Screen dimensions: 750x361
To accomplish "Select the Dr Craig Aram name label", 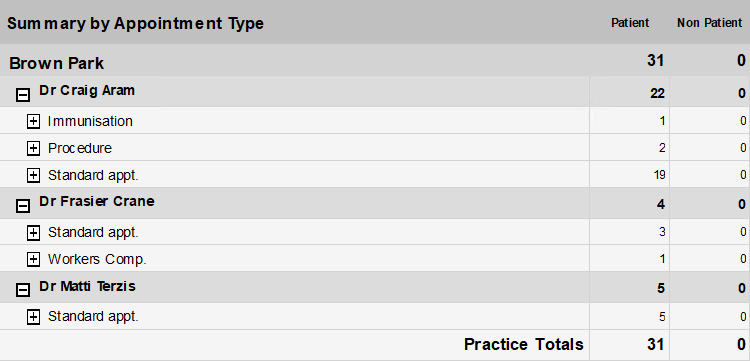I will click(87, 90).
